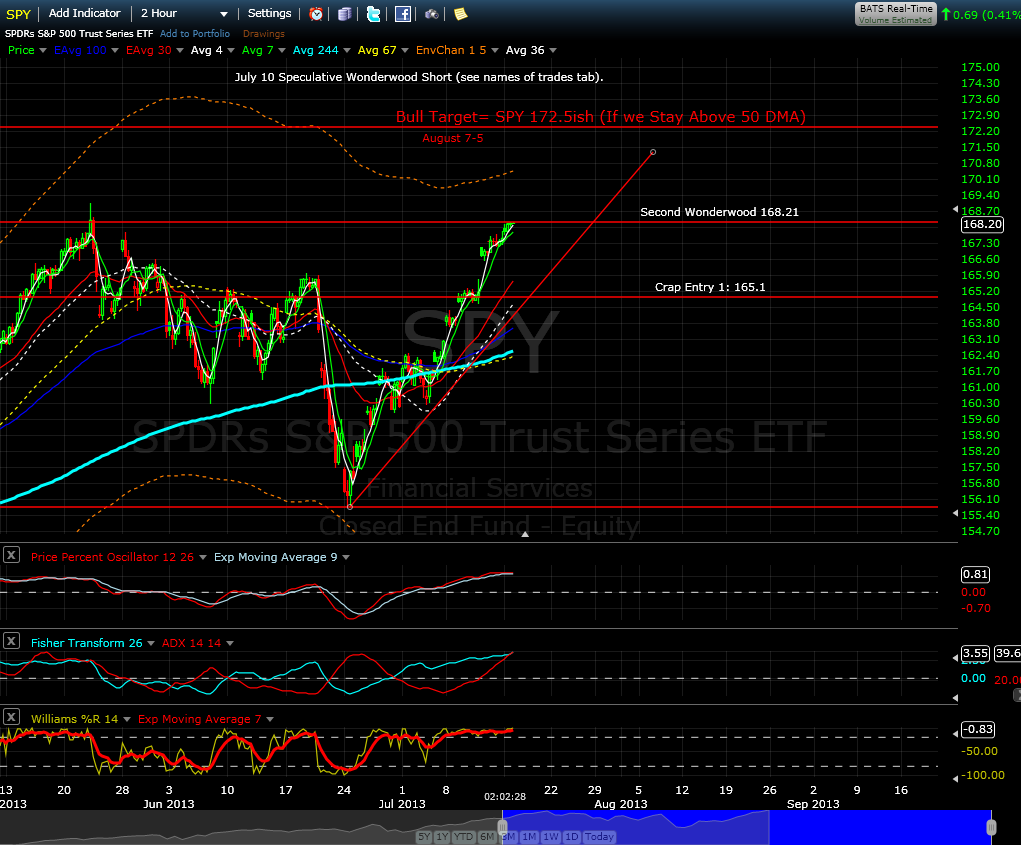
Task: Expand the Avg 4 dropdown
Action: tap(231, 50)
